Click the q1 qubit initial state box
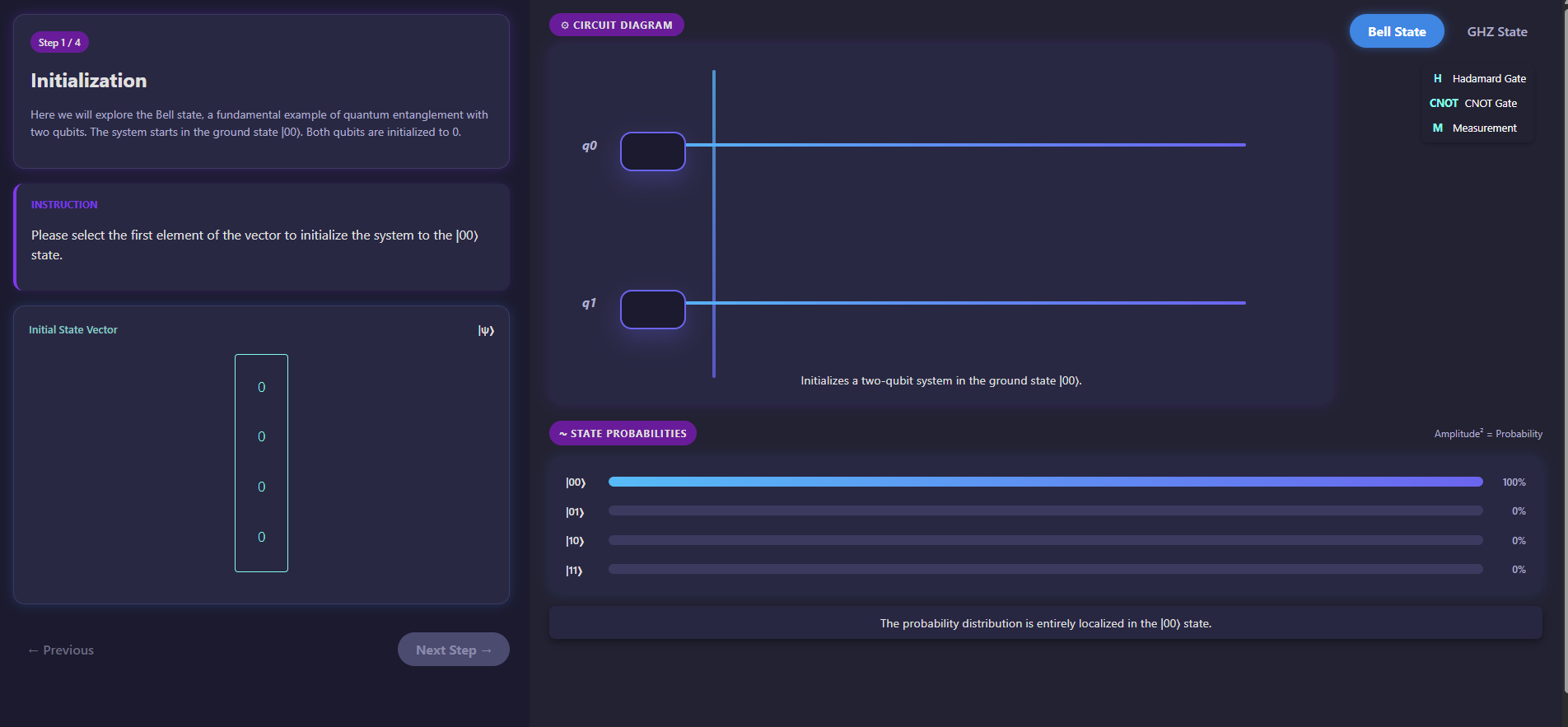 (652, 310)
